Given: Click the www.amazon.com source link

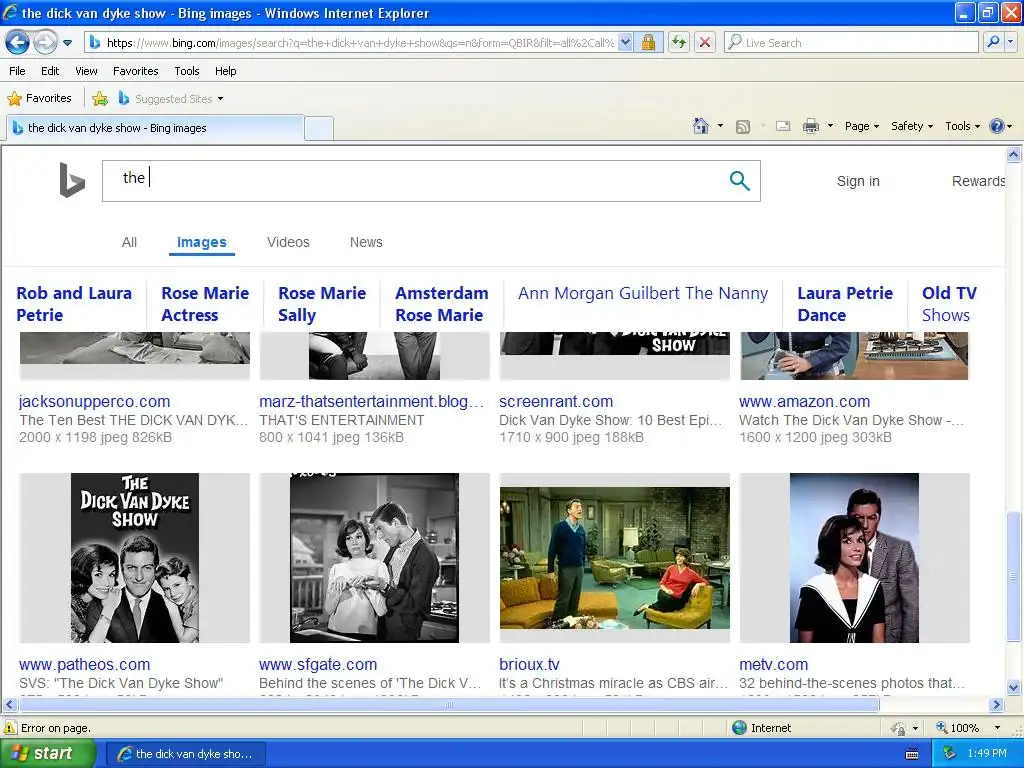Looking at the screenshot, I should pos(805,401).
